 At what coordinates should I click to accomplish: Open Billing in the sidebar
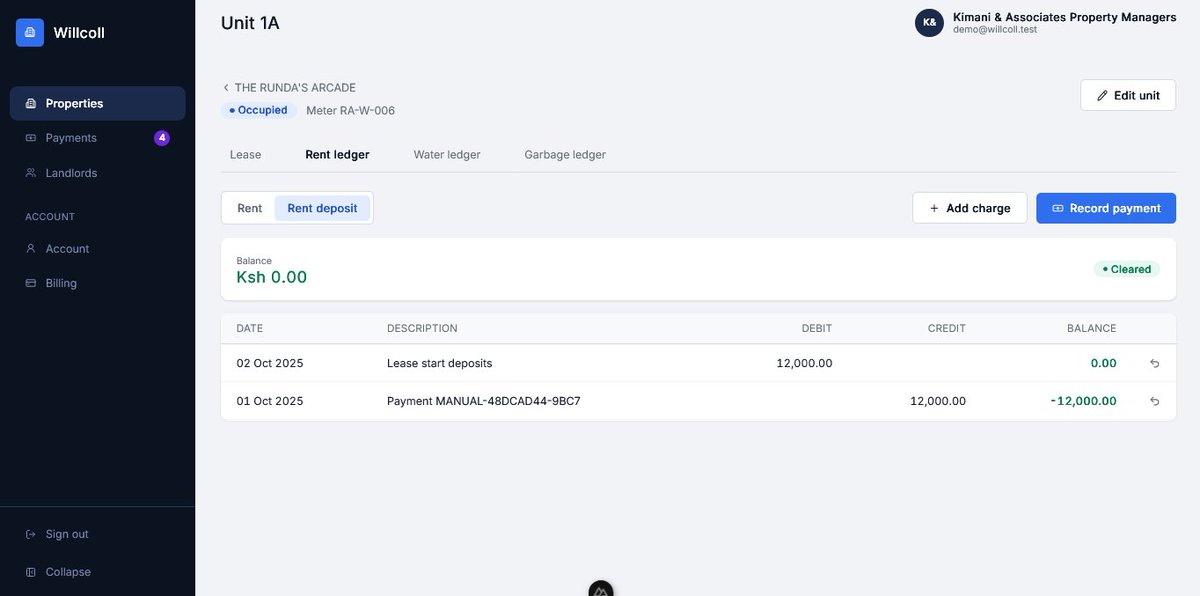(98, 283)
